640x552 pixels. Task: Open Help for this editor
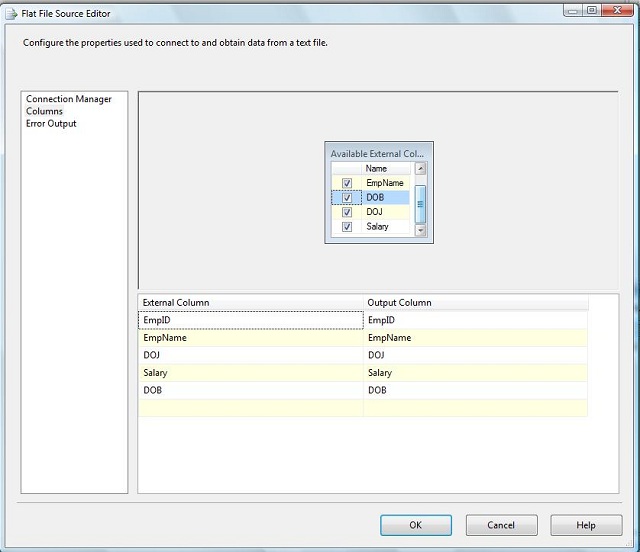[586, 525]
